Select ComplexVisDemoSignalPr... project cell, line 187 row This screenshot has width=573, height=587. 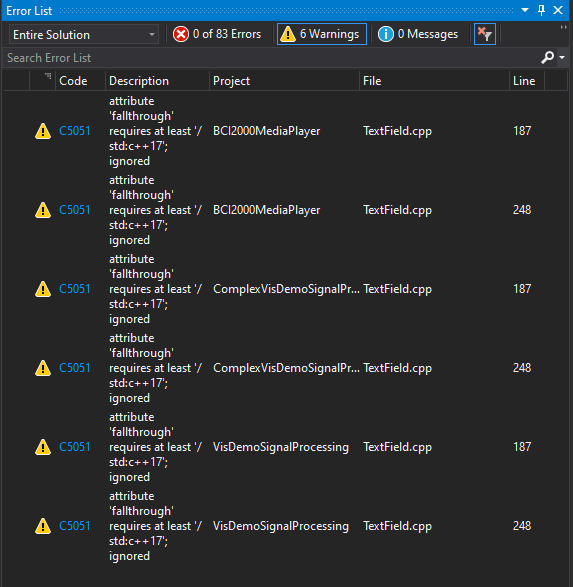point(286,289)
